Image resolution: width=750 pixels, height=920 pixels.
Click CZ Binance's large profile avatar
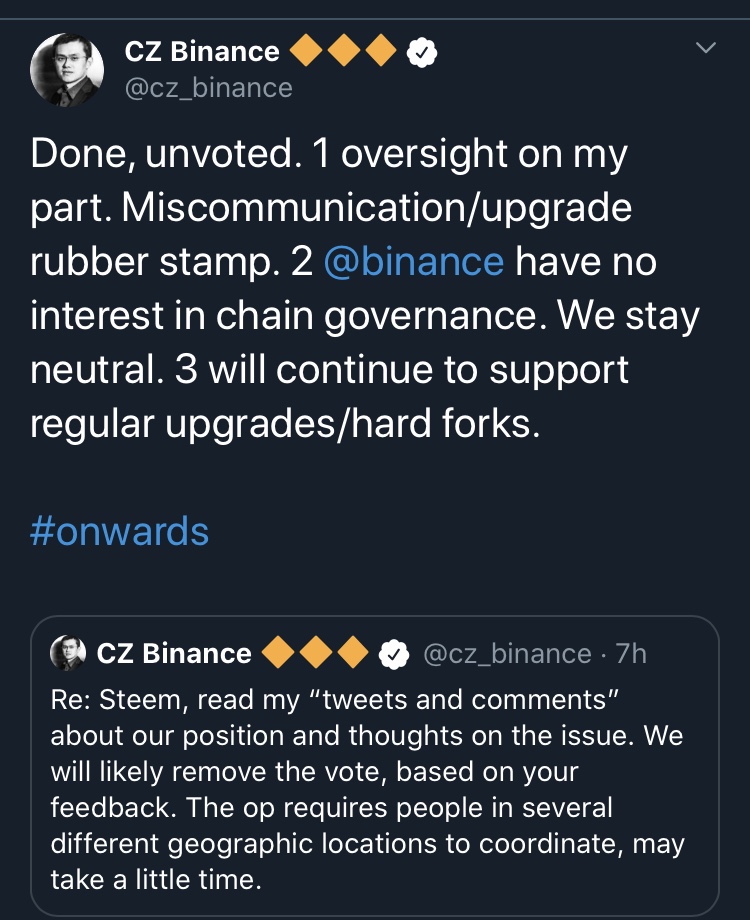(x=68, y=70)
